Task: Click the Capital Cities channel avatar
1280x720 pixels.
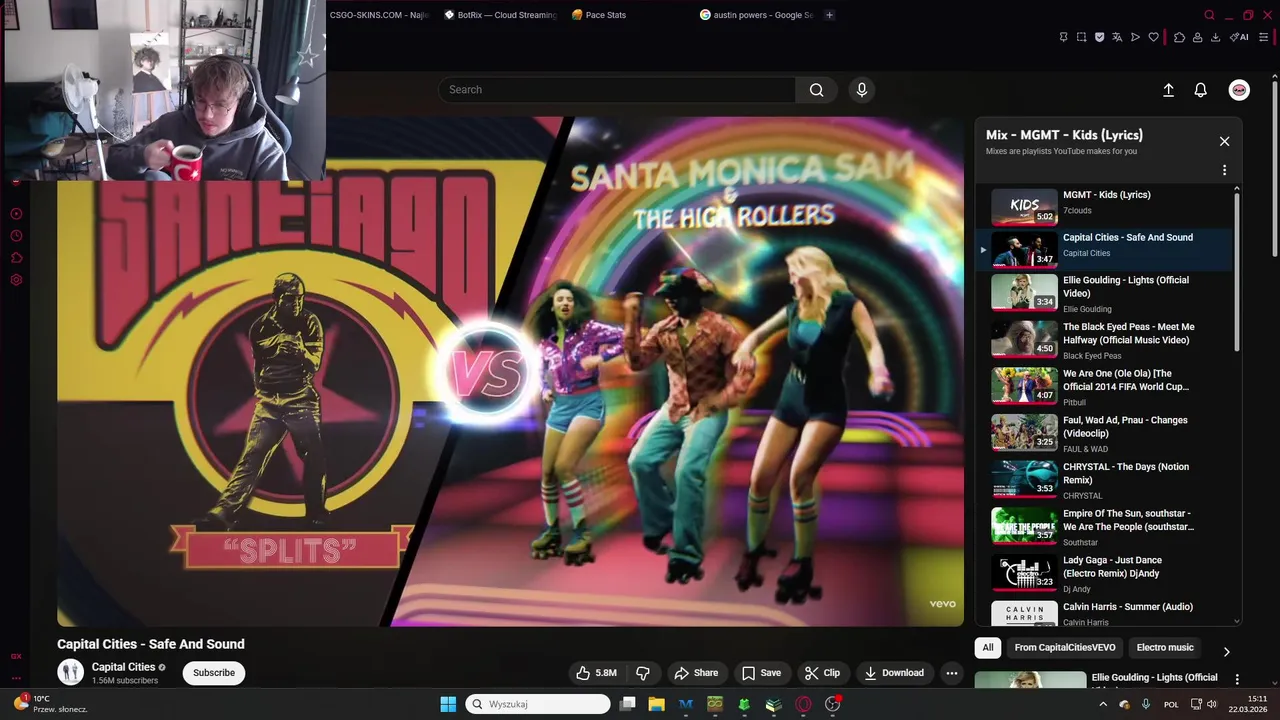Action: point(70,672)
